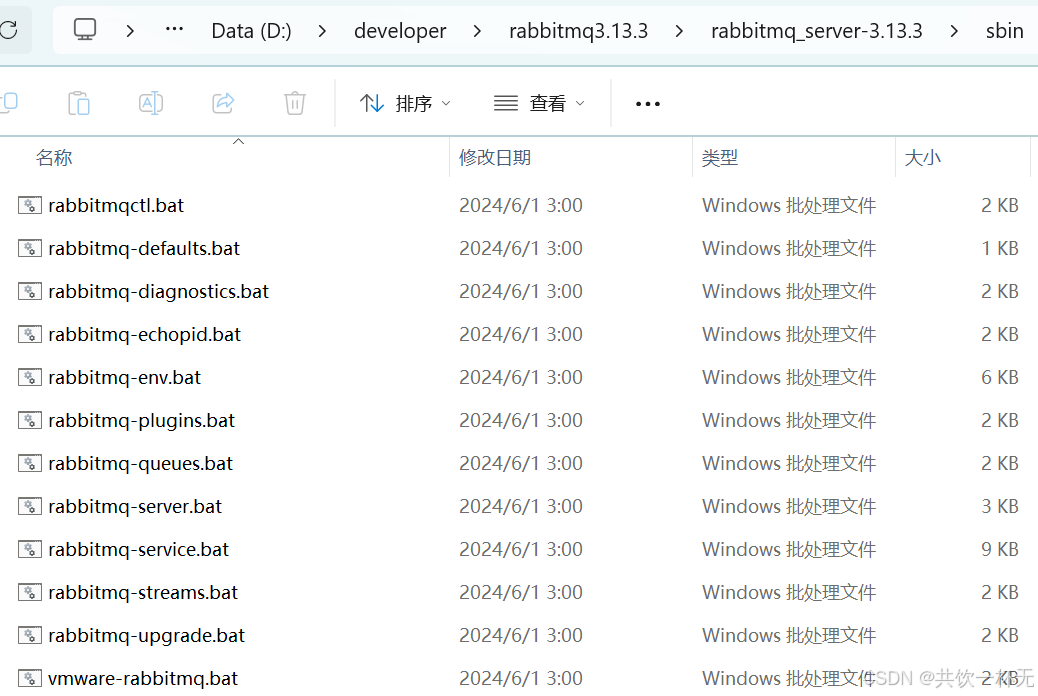Sort by 名称 column header
Viewport: 1038px width, 696px height.
coord(54,158)
